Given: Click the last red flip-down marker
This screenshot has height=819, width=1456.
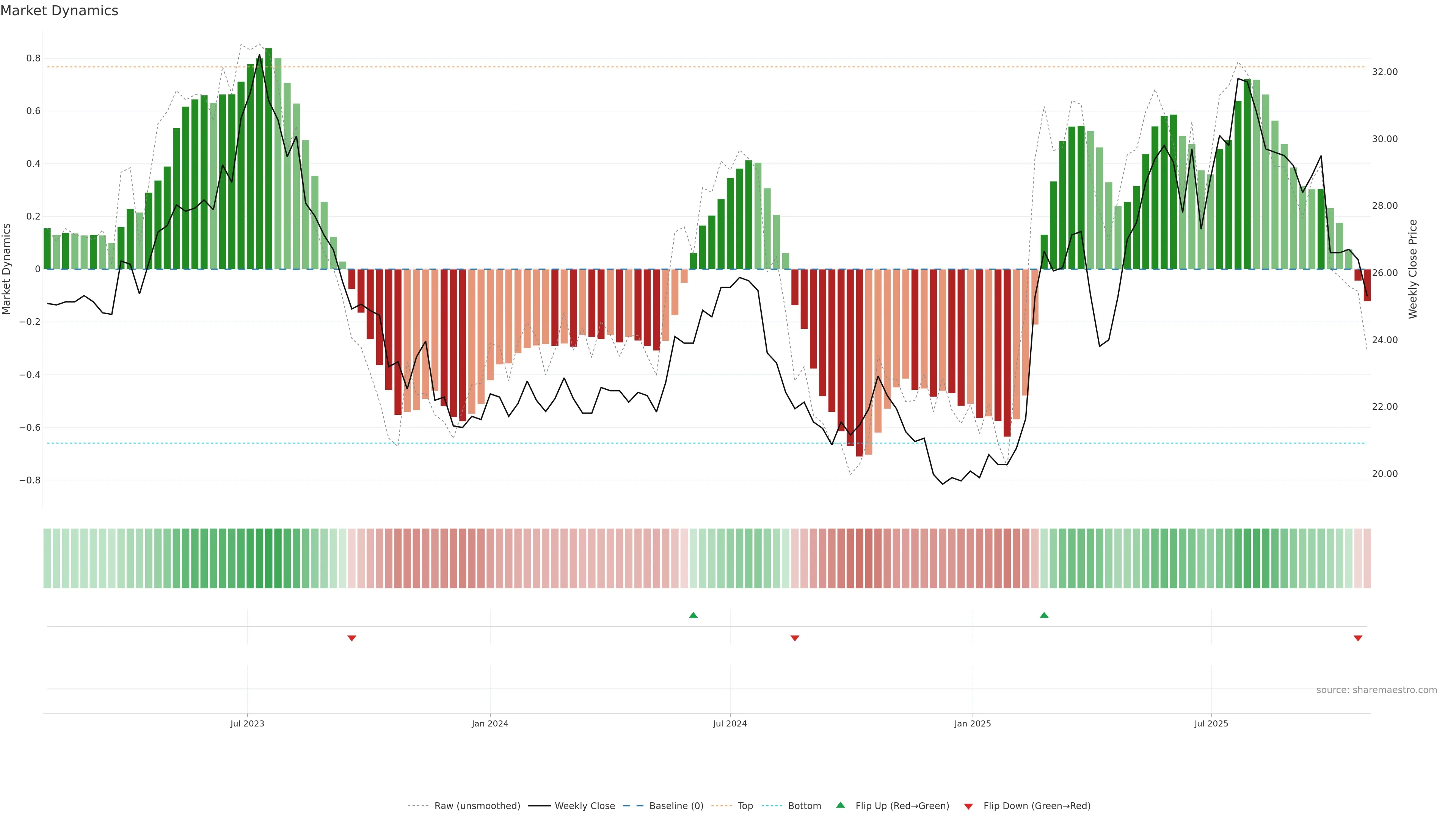Looking at the screenshot, I should (1358, 638).
